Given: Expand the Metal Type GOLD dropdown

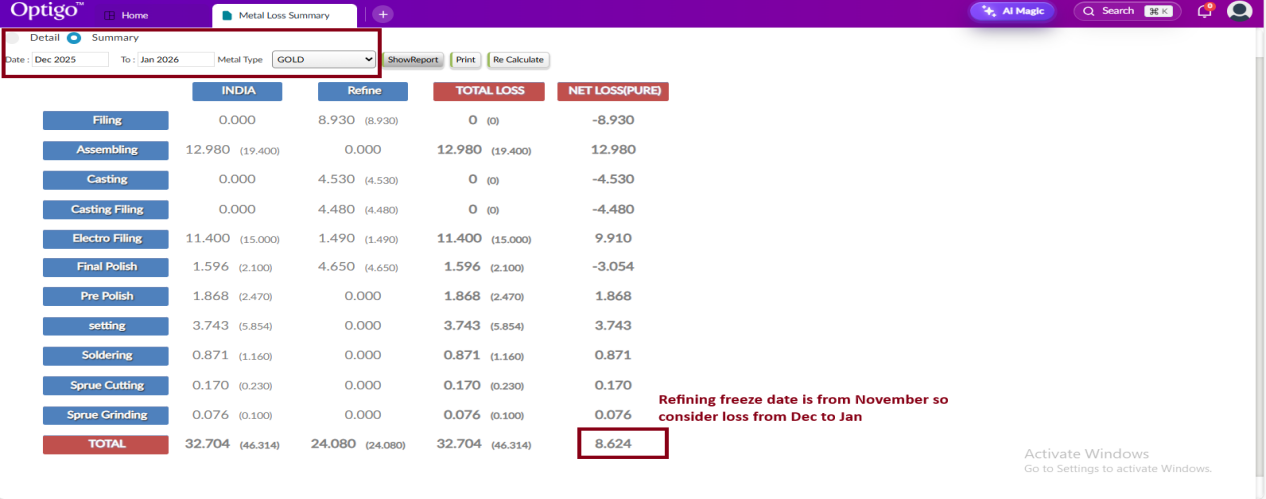Looking at the screenshot, I should click(x=323, y=60).
